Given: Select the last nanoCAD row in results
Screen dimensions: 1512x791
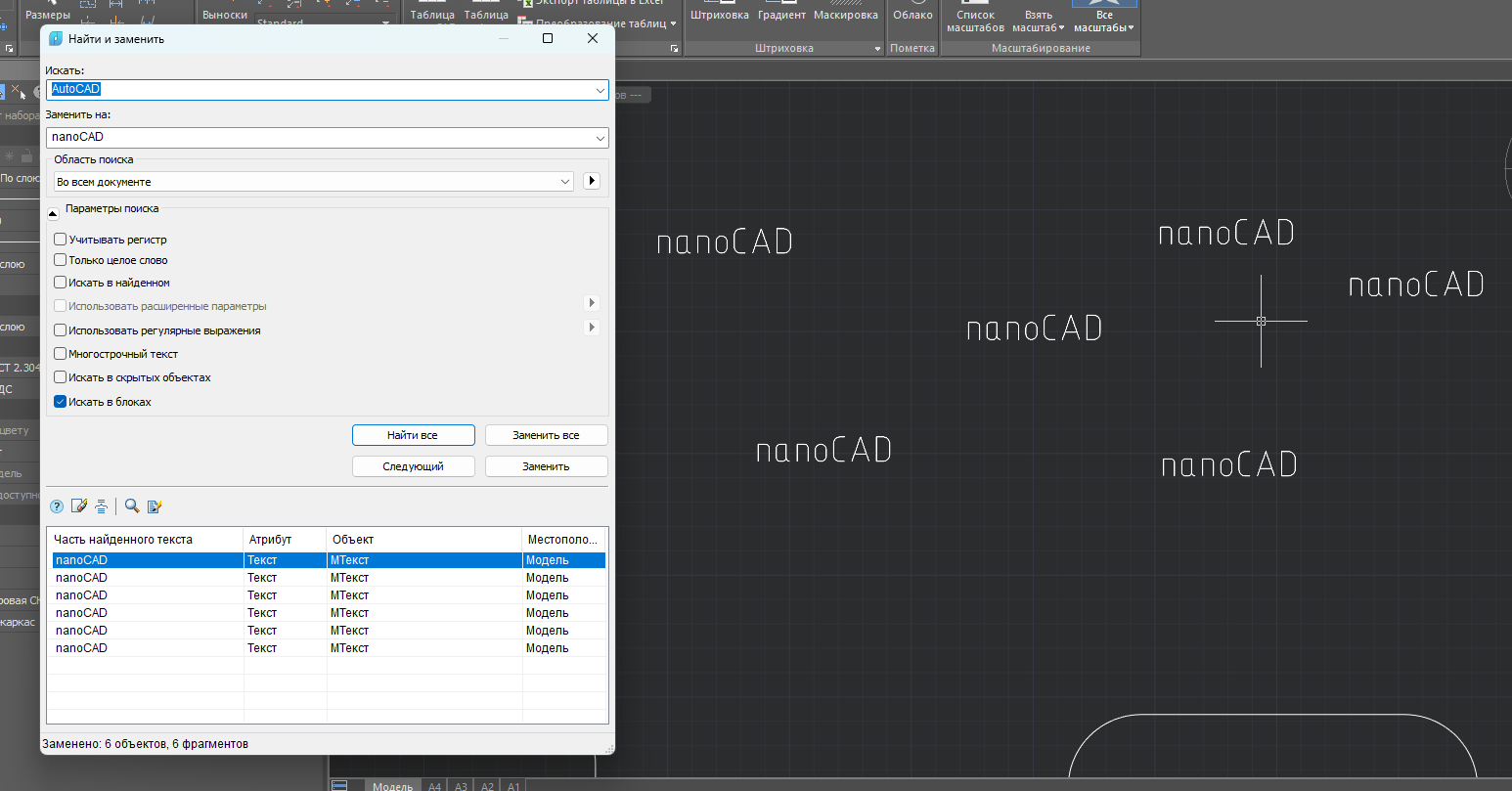Looking at the screenshot, I should tap(329, 648).
